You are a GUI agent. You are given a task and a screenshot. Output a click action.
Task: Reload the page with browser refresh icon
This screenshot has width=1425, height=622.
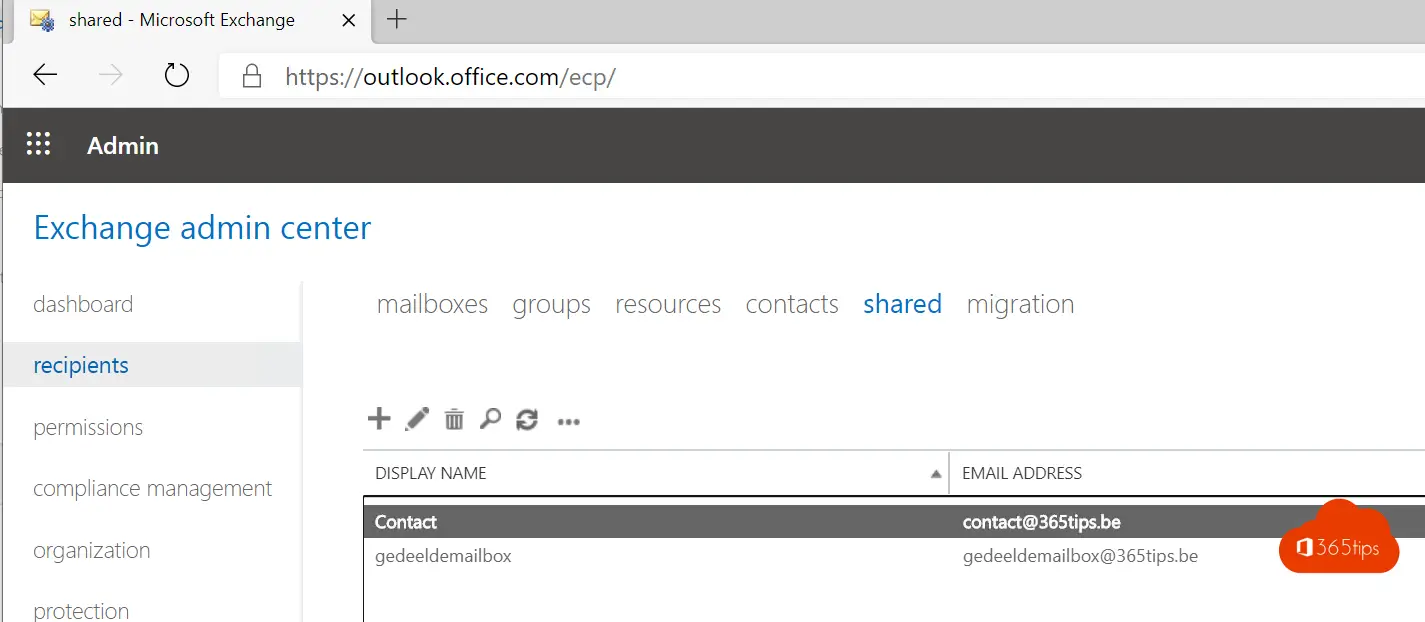177,75
